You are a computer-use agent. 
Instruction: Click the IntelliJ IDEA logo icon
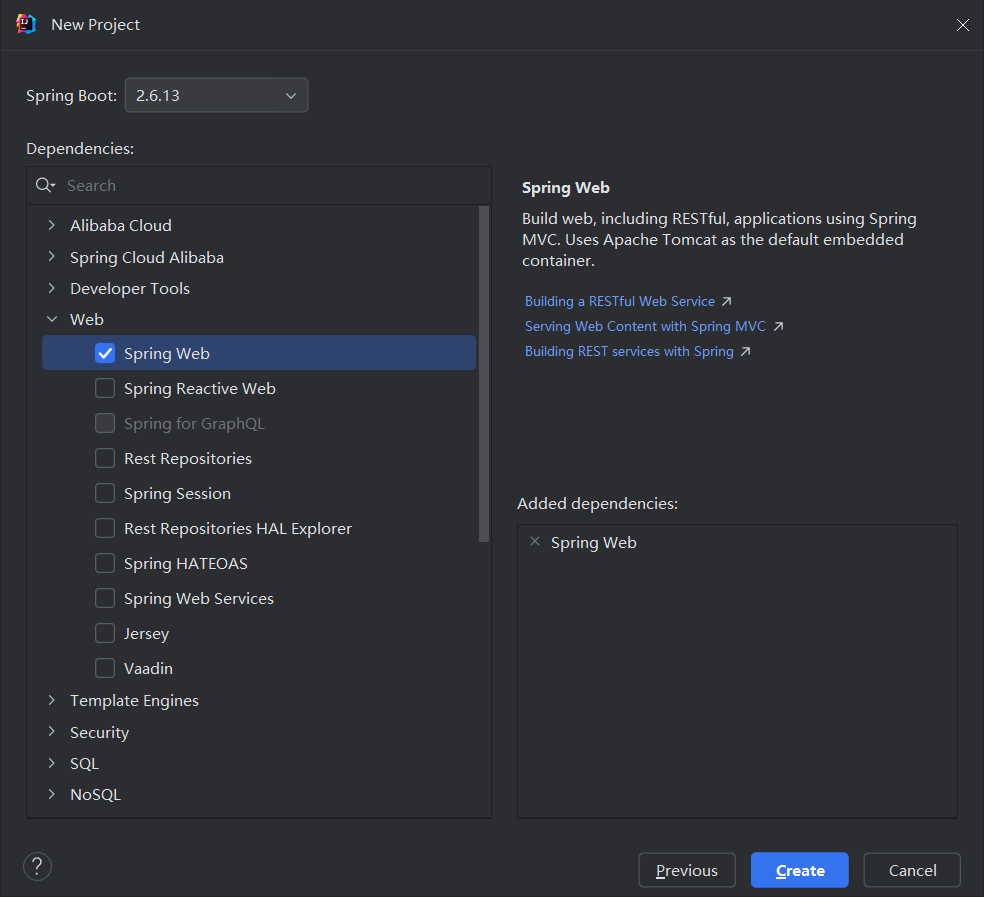(x=26, y=24)
